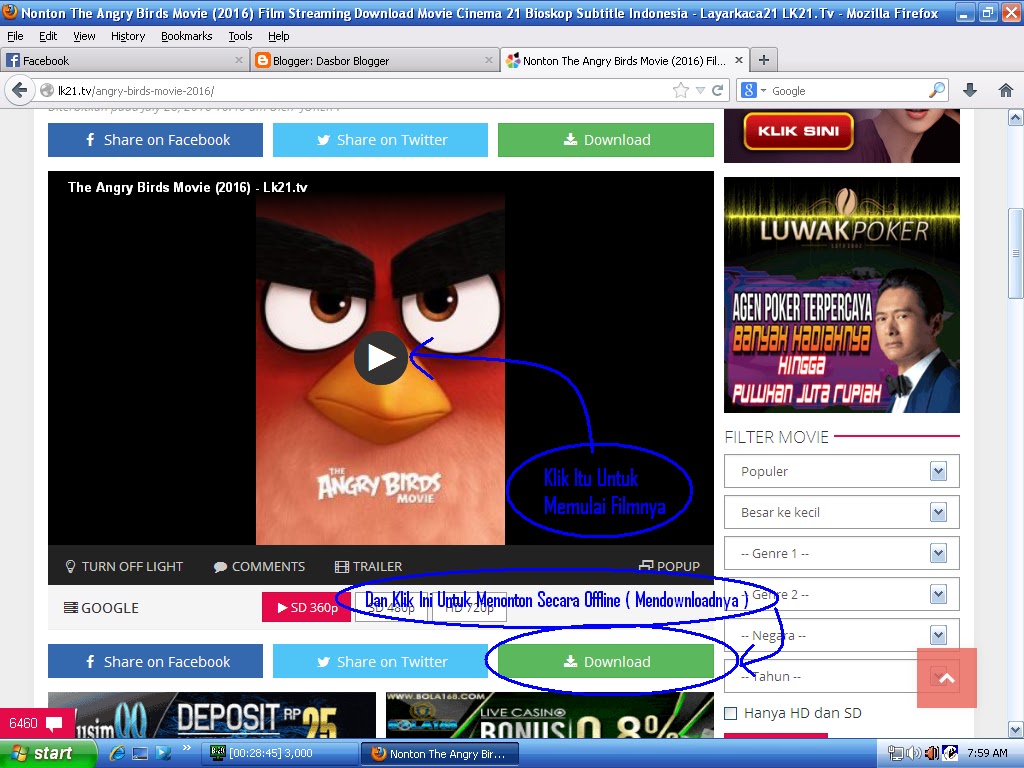This screenshot has width=1024, height=768.
Task: Open the File menu
Action: pos(15,36)
